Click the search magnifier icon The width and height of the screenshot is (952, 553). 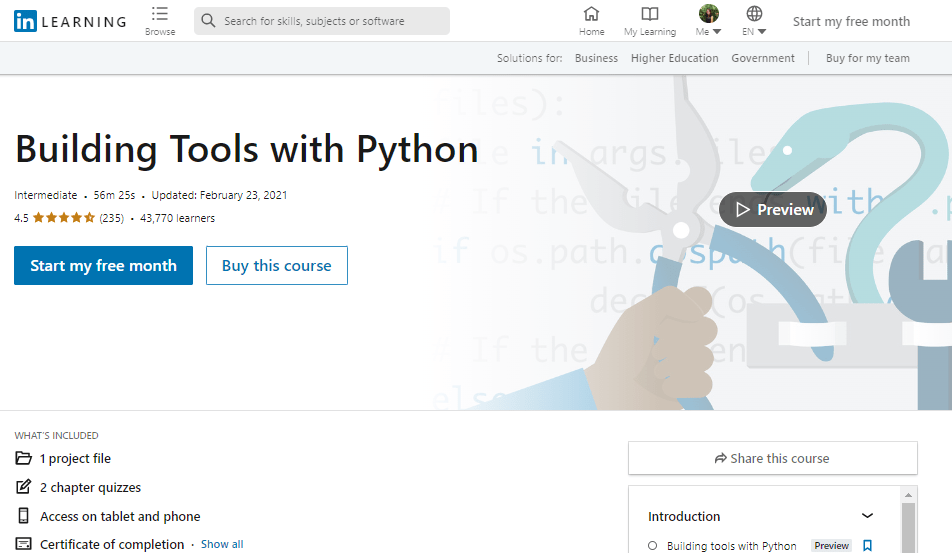(208, 21)
